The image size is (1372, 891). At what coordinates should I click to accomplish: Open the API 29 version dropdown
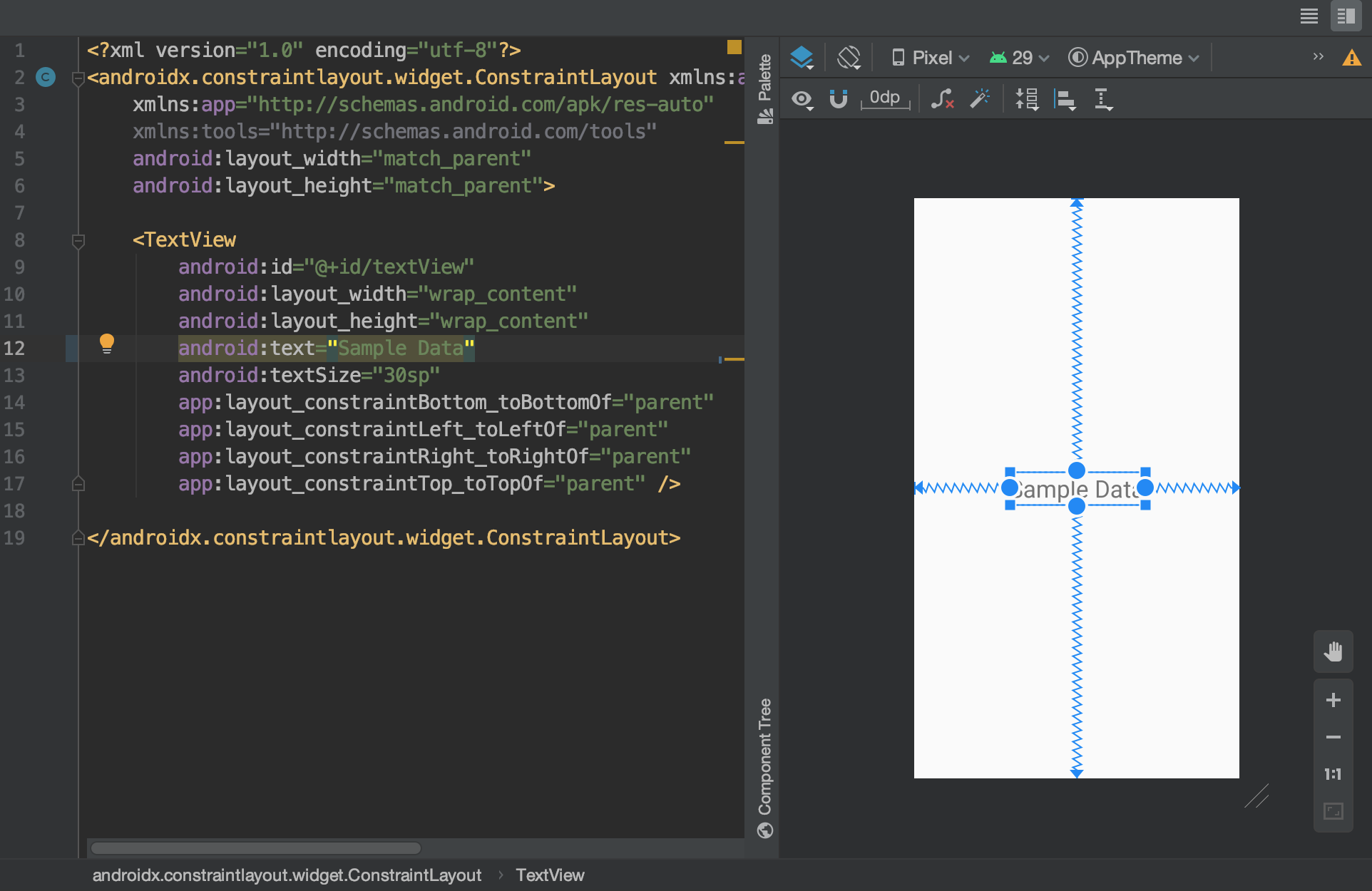coord(1020,58)
